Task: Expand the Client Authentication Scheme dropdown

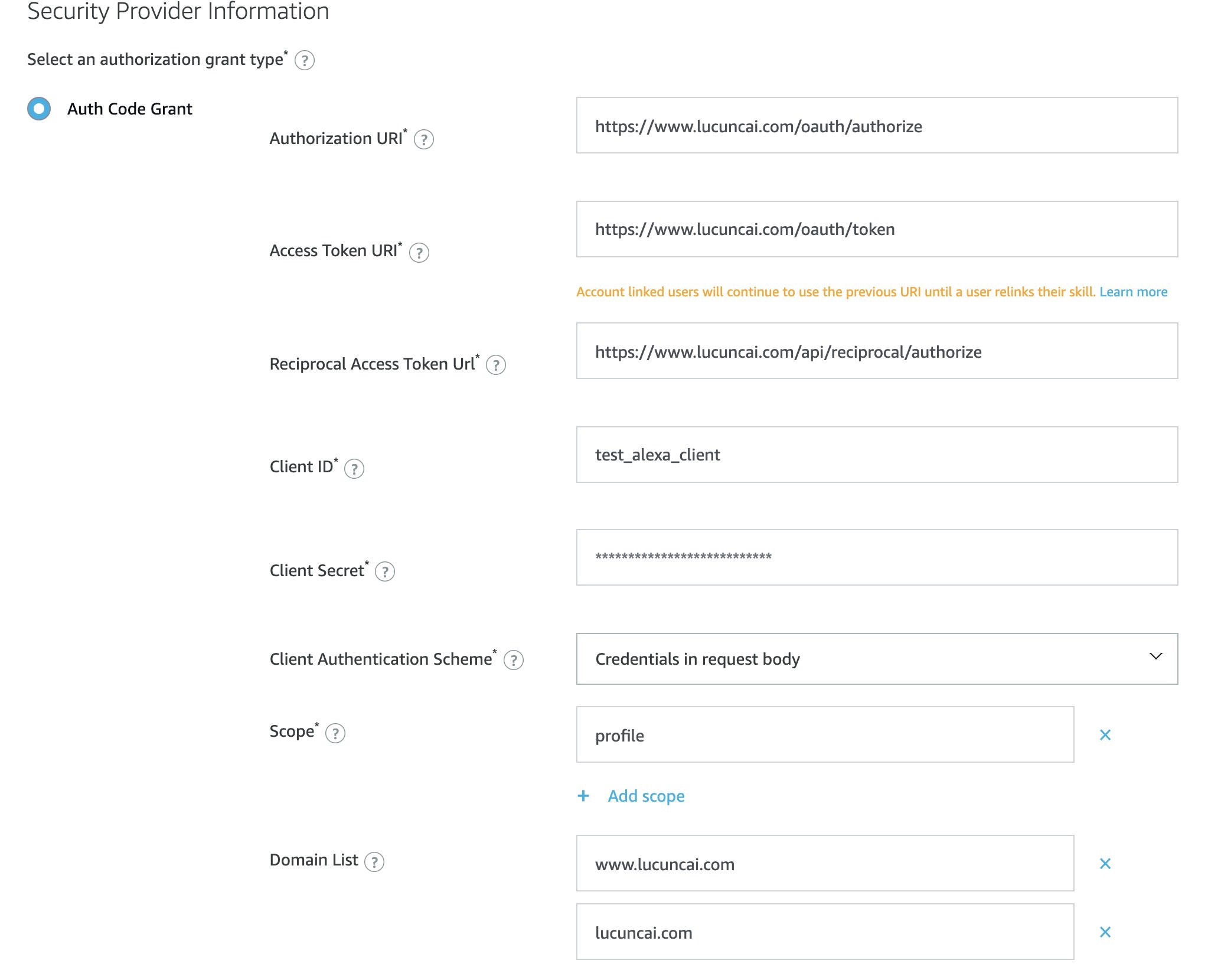Action: pos(877,659)
